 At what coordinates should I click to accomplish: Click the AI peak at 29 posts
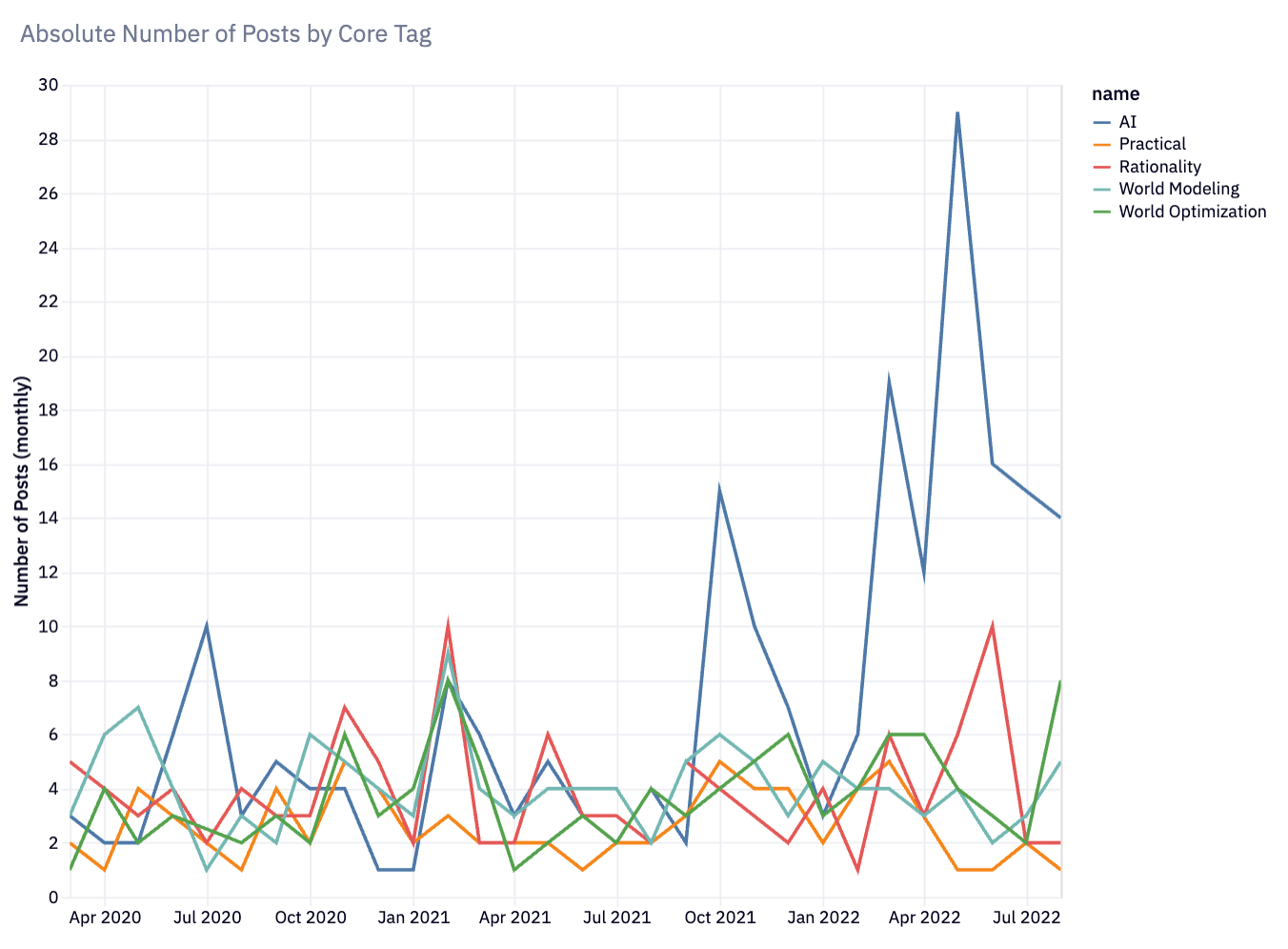pos(957,112)
